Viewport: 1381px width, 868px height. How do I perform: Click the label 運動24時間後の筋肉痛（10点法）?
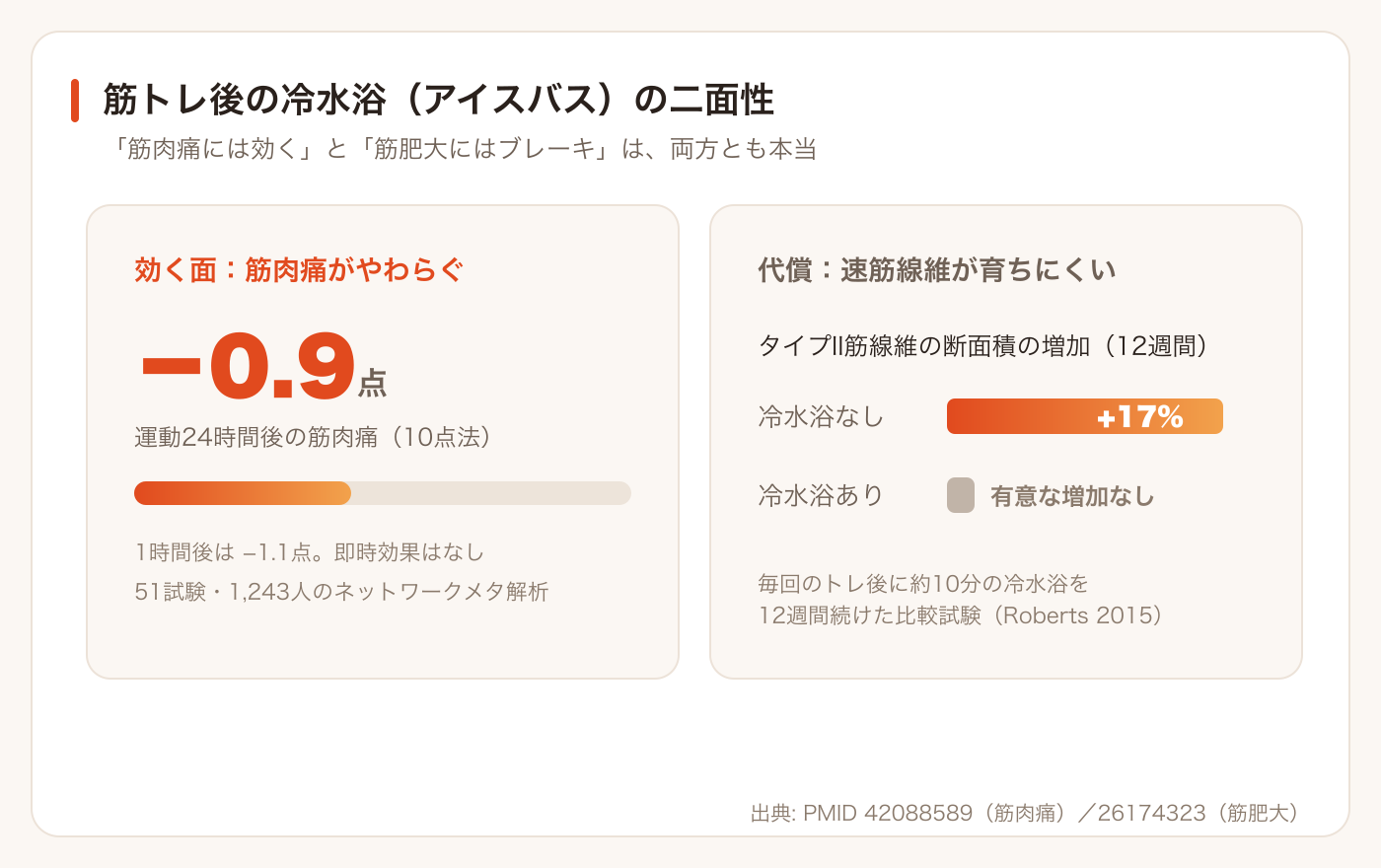[x=314, y=437]
